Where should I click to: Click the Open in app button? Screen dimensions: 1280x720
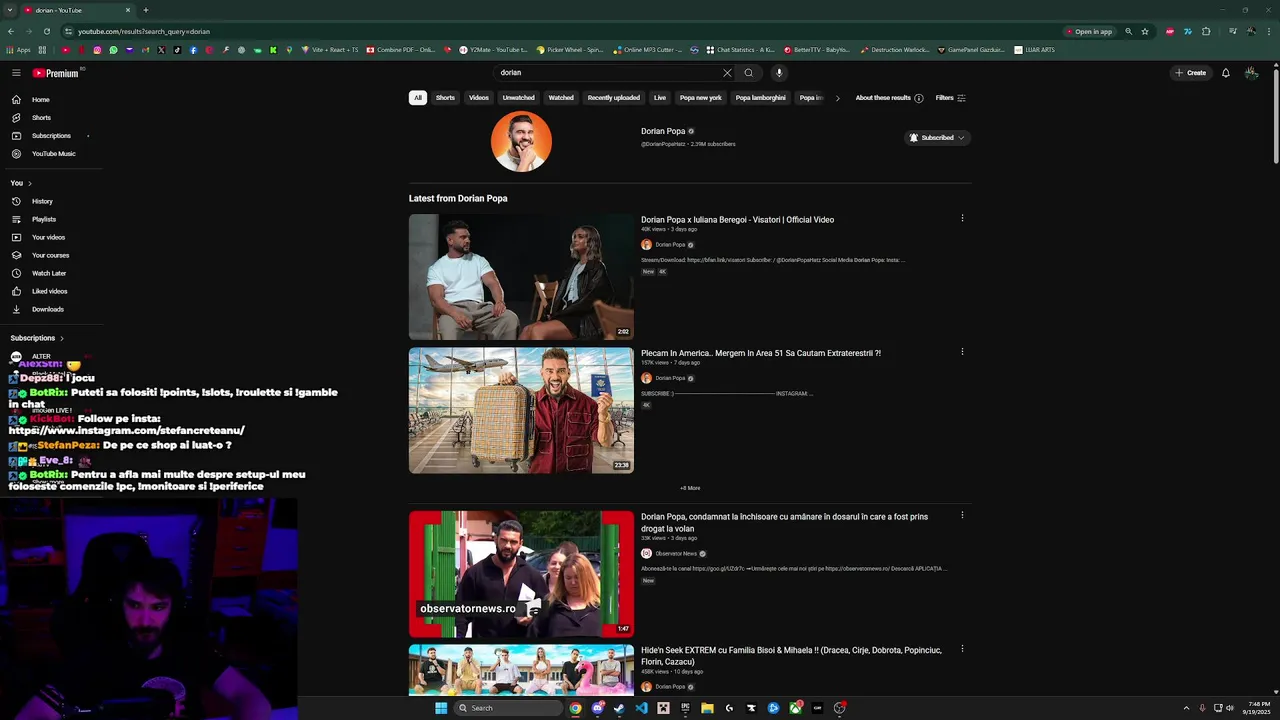pyautogui.click(x=1089, y=31)
